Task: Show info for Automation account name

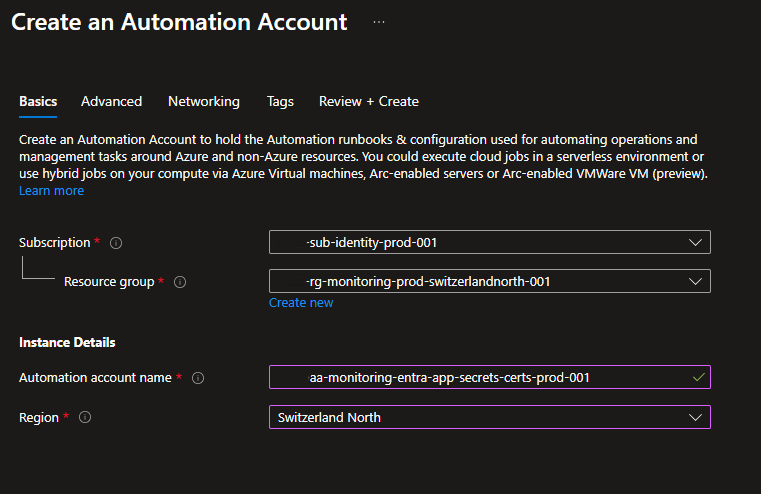Action: coord(198,378)
